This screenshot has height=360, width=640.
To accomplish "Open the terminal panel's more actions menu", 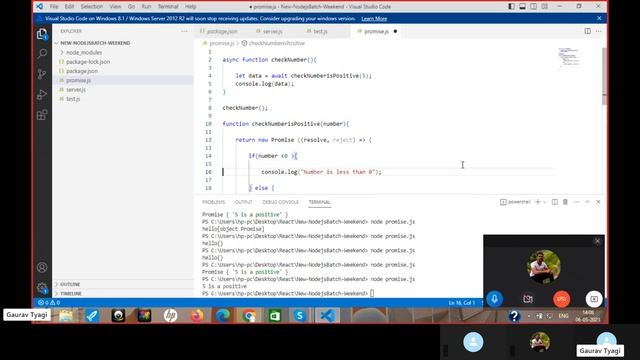I will (x=576, y=202).
